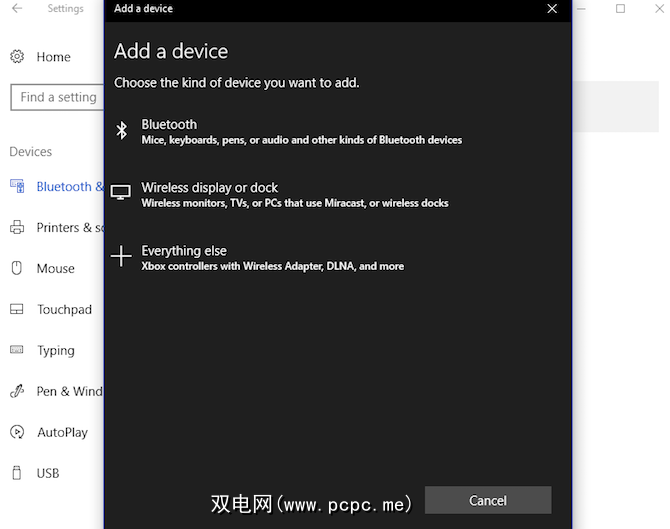Image resolution: width=670 pixels, height=529 pixels.
Task: Click the AutoPlay icon in sidebar
Action: (x=17, y=432)
